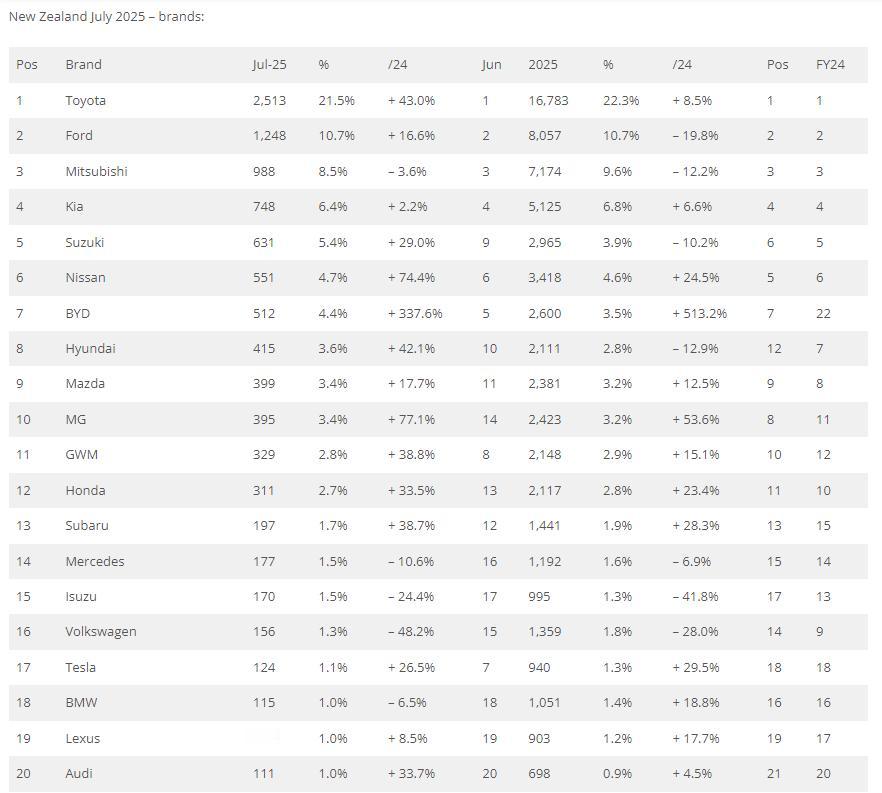
Task: Select BYD's +337.6% change value
Action: 415,313
